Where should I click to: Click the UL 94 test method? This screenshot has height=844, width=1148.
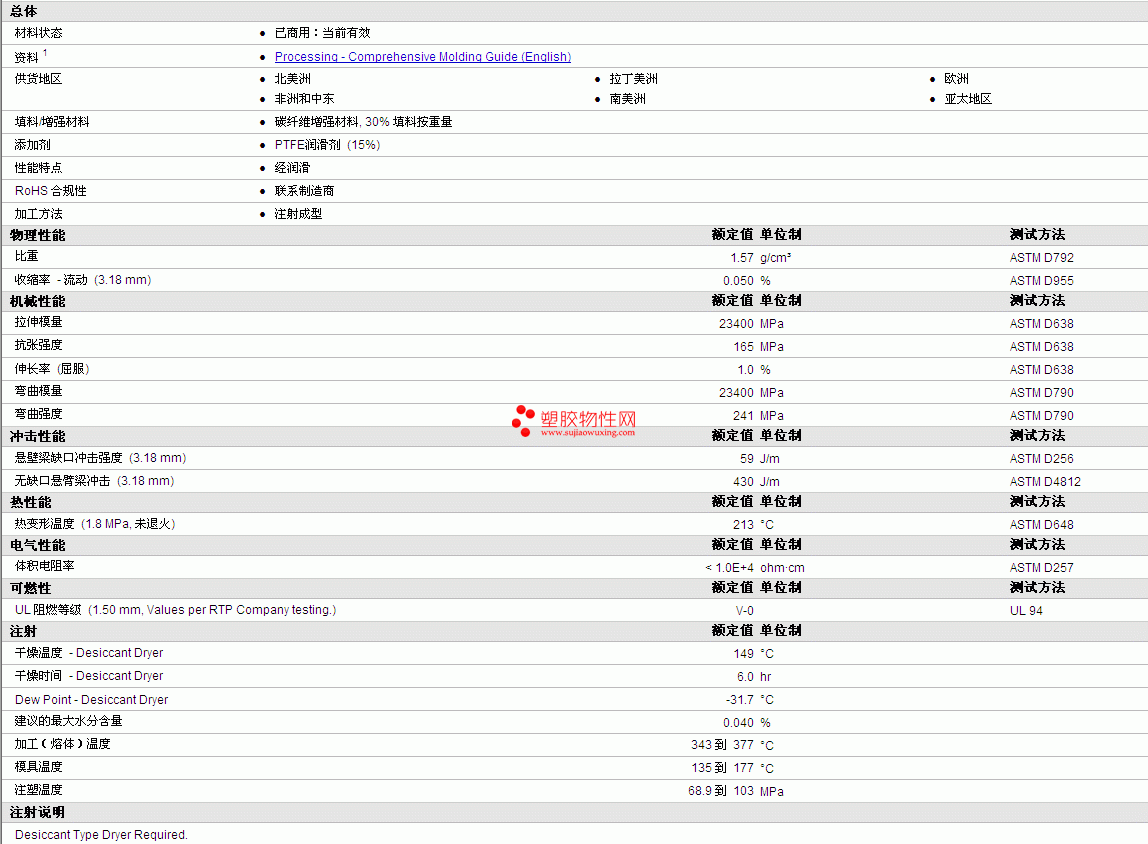point(1026,610)
